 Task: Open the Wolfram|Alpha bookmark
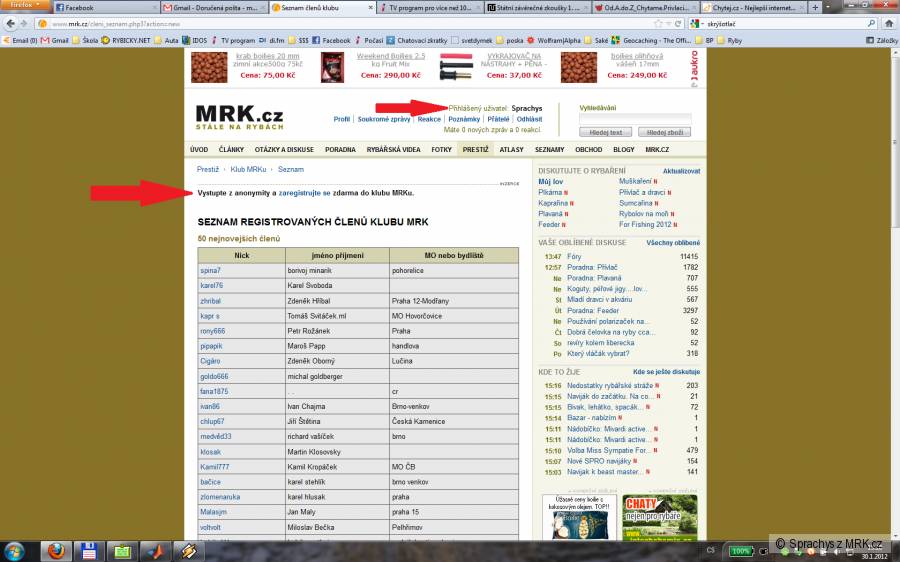[553, 40]
